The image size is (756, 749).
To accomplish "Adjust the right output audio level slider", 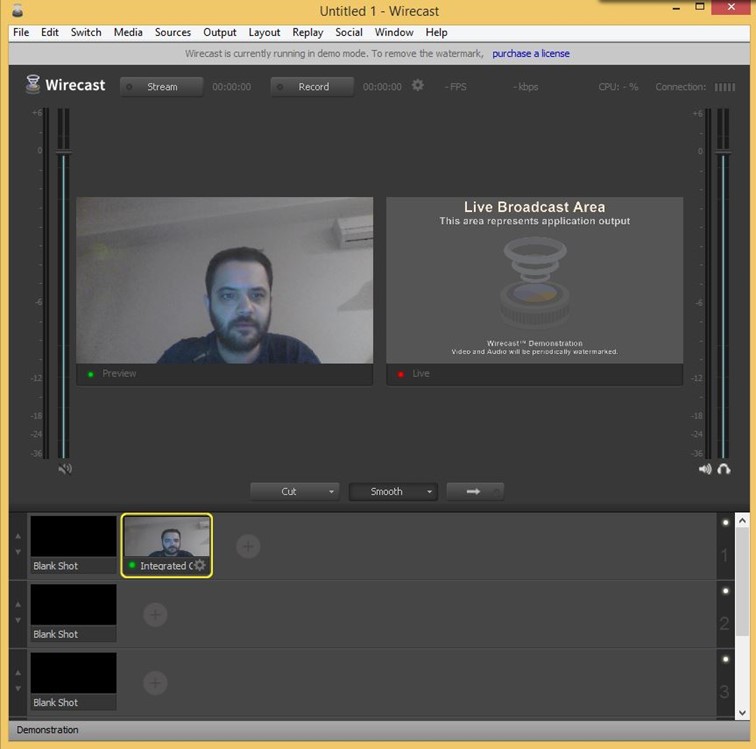I will 723,153.
